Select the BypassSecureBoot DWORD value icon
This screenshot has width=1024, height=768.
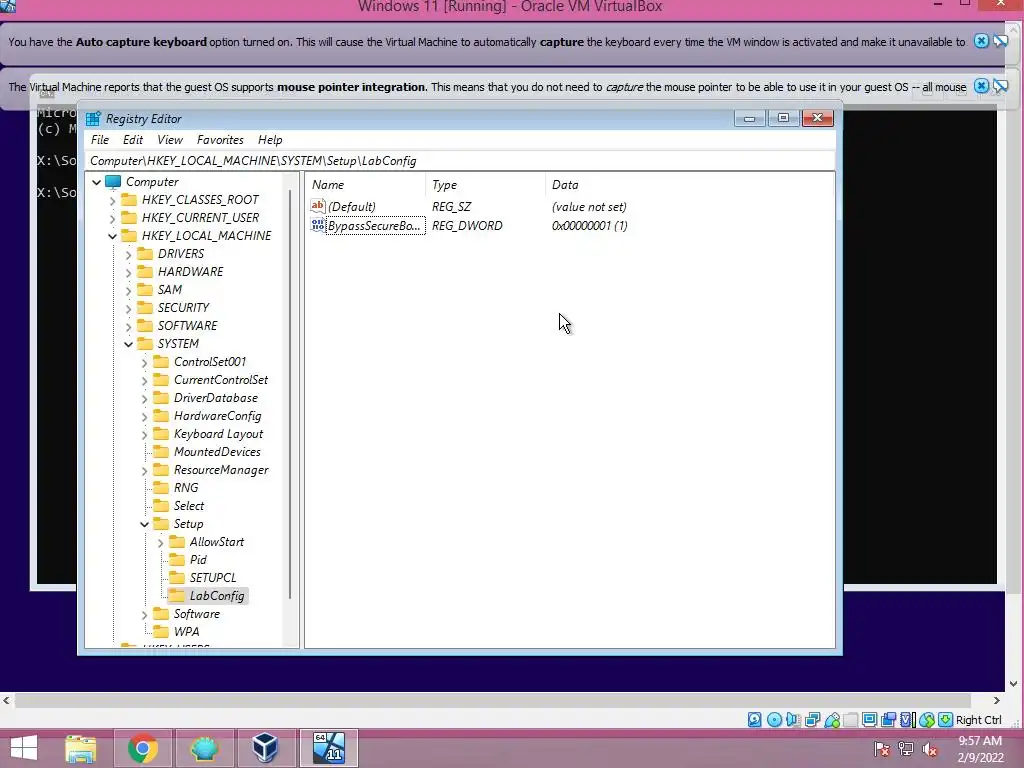click(317, 225)
